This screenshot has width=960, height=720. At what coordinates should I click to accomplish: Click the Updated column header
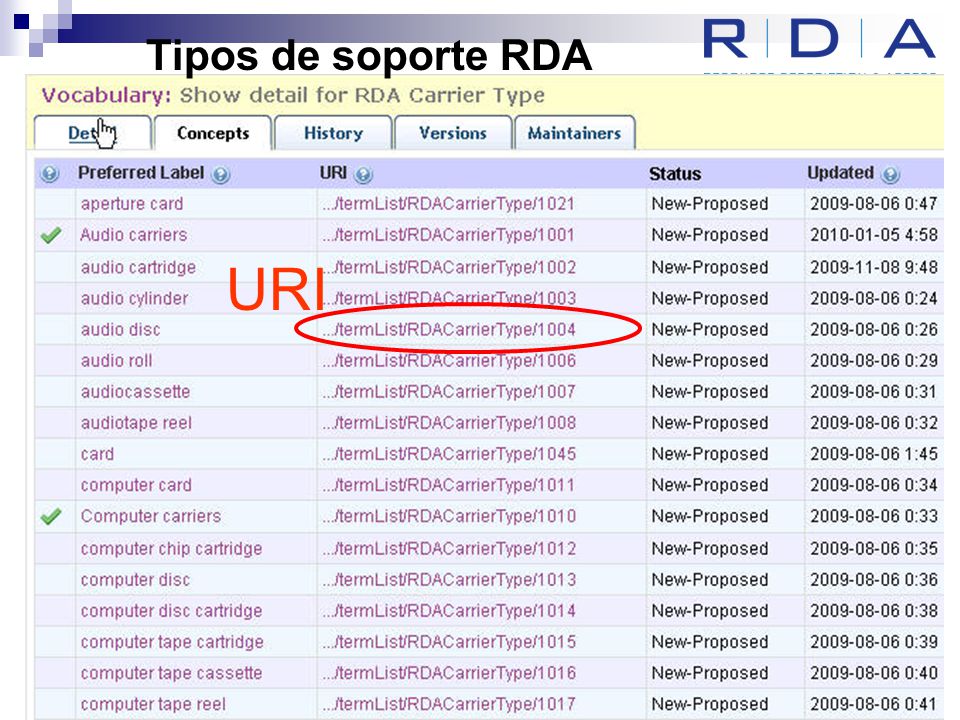[x=841, y=173]
